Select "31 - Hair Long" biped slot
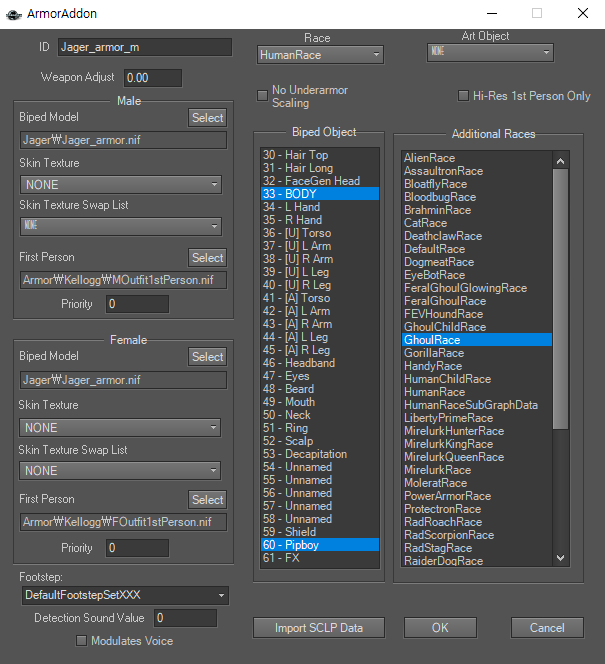Screen dimensions: 605x664 coord(320,168)
